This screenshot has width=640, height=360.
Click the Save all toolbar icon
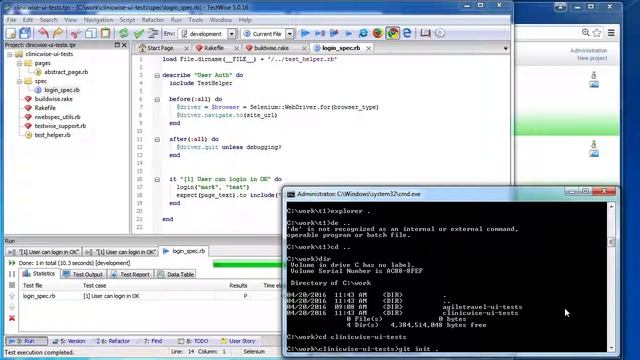(25, 33)
